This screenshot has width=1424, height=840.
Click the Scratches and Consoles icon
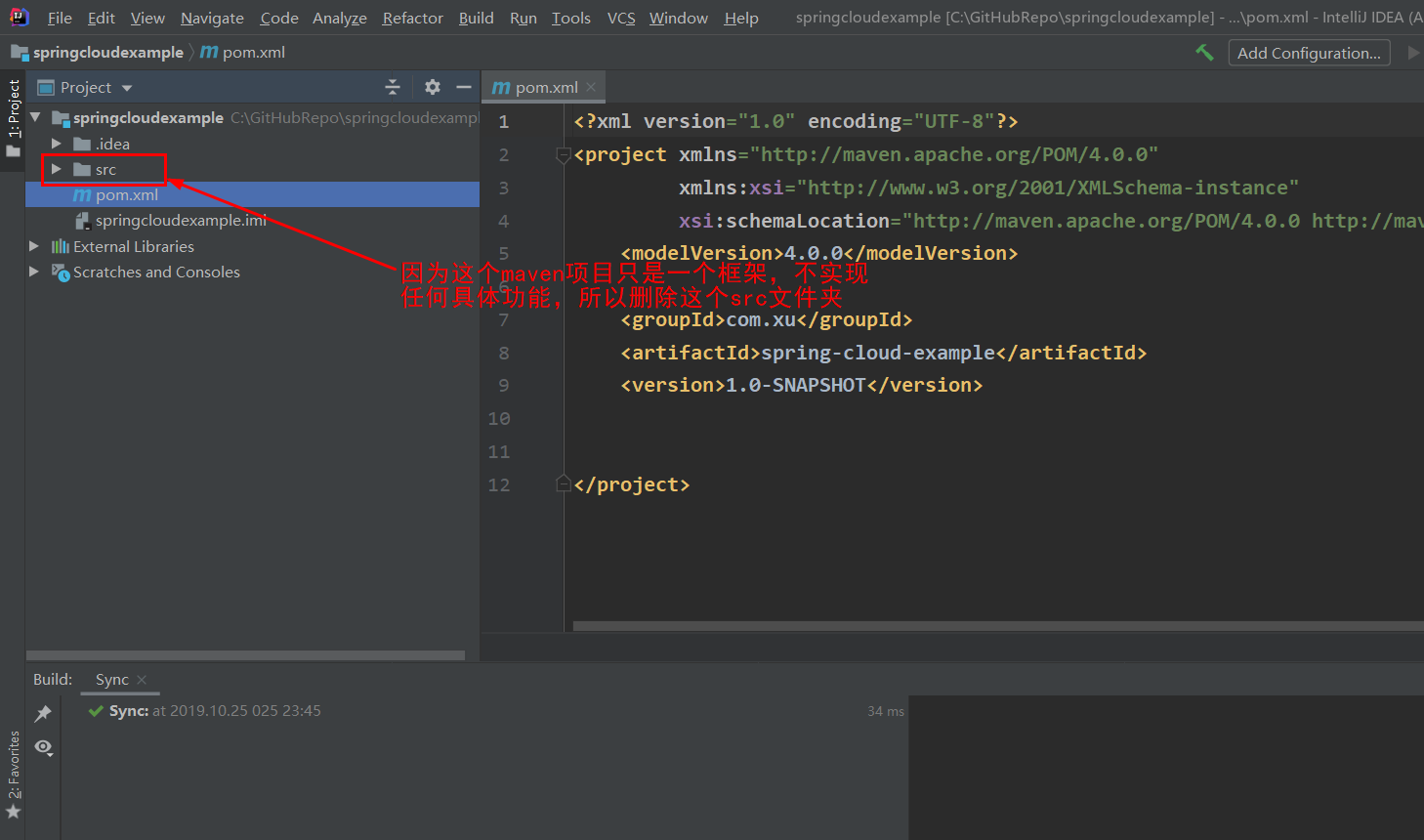61,272
